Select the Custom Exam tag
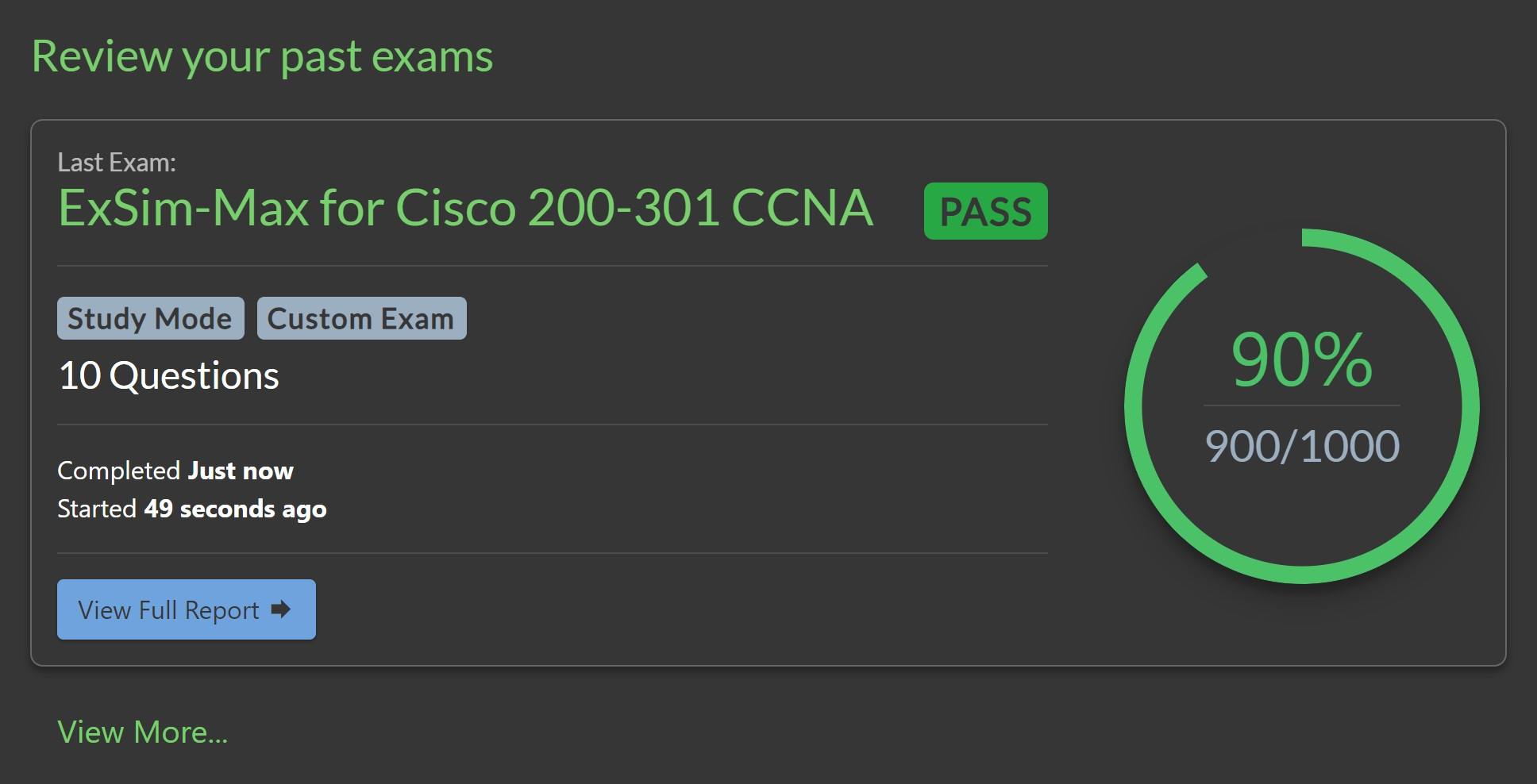Image resolution: width=1537 pixels, height=784 pixels. coord(361,318)
